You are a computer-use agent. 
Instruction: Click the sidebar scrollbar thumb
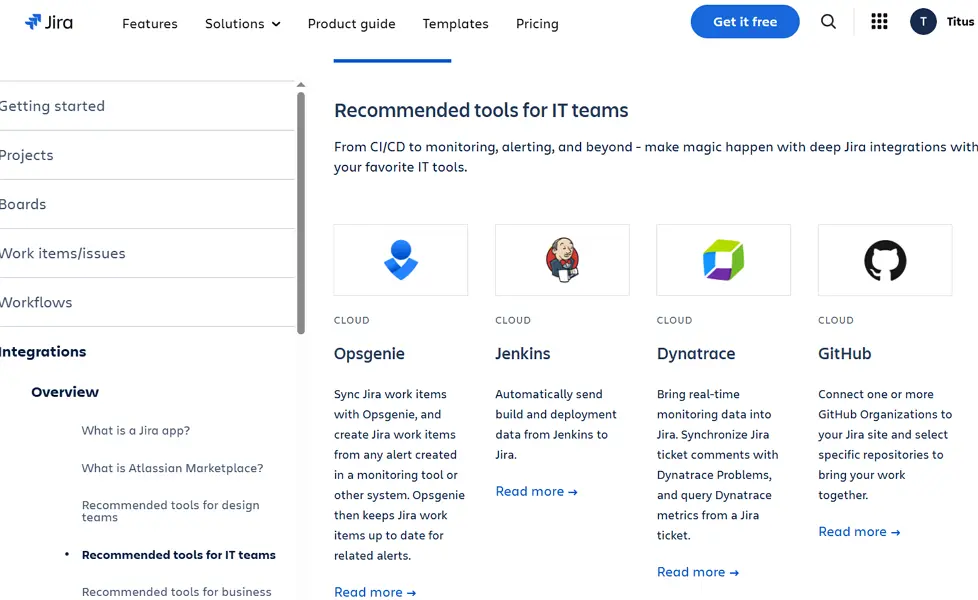(x=301, y=213)
